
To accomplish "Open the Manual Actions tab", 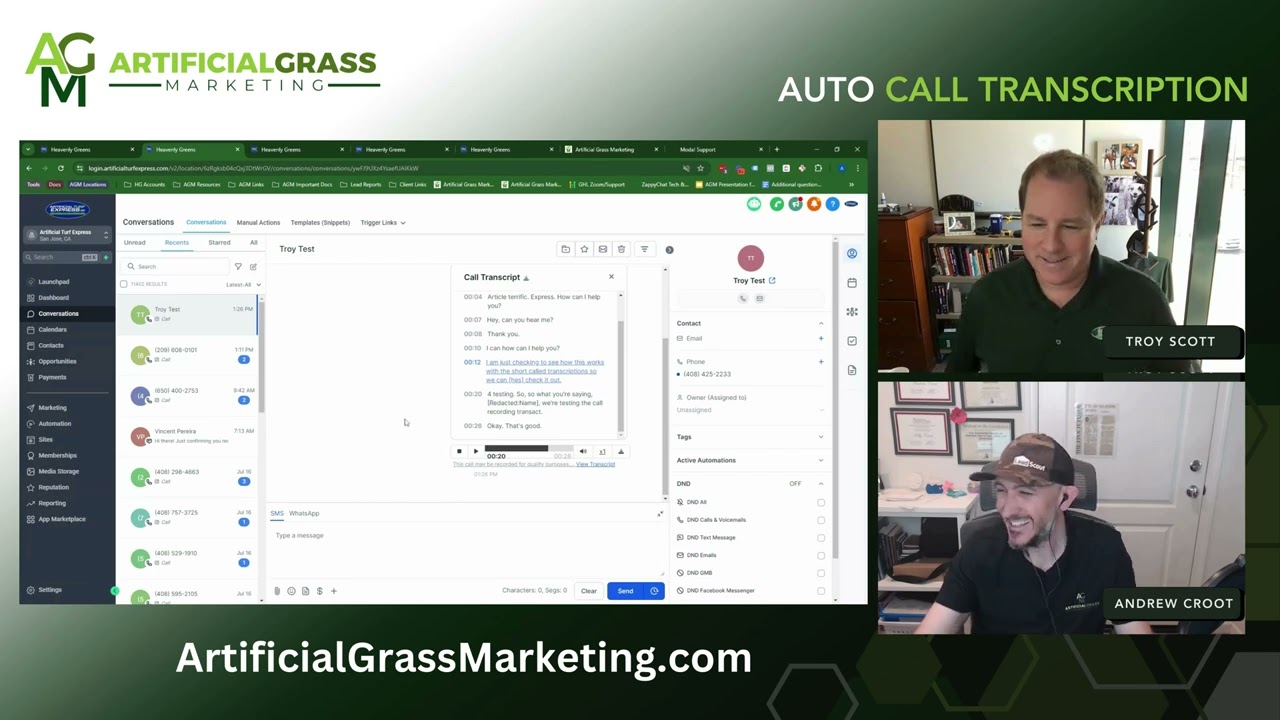I will pyautogui.click(x=258, y=223).
